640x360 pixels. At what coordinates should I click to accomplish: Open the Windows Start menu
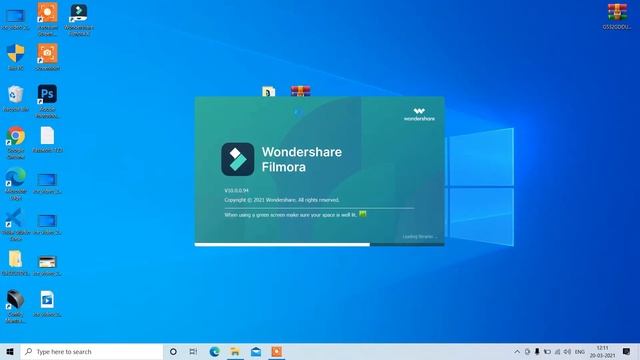(x=10, y=351)
